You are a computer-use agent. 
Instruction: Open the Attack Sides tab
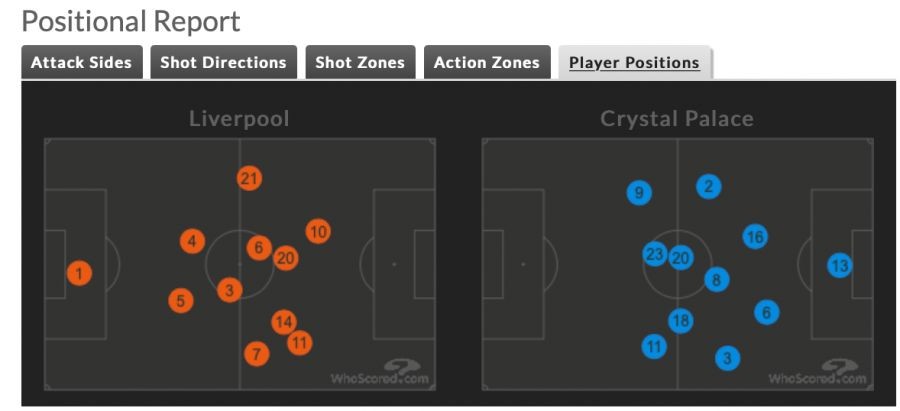(81, 62)
